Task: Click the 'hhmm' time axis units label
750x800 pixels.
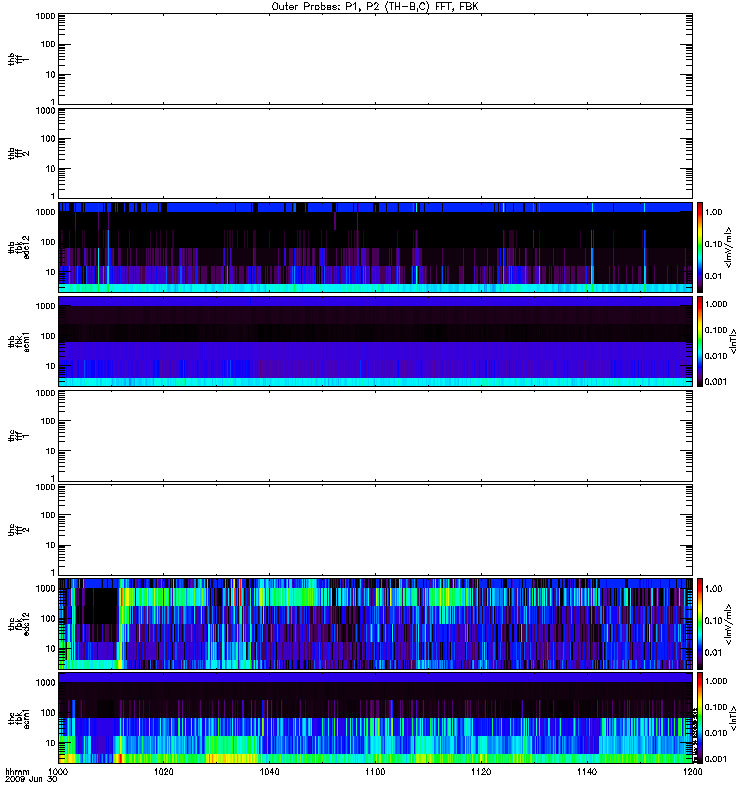Action: pos(17,772)
